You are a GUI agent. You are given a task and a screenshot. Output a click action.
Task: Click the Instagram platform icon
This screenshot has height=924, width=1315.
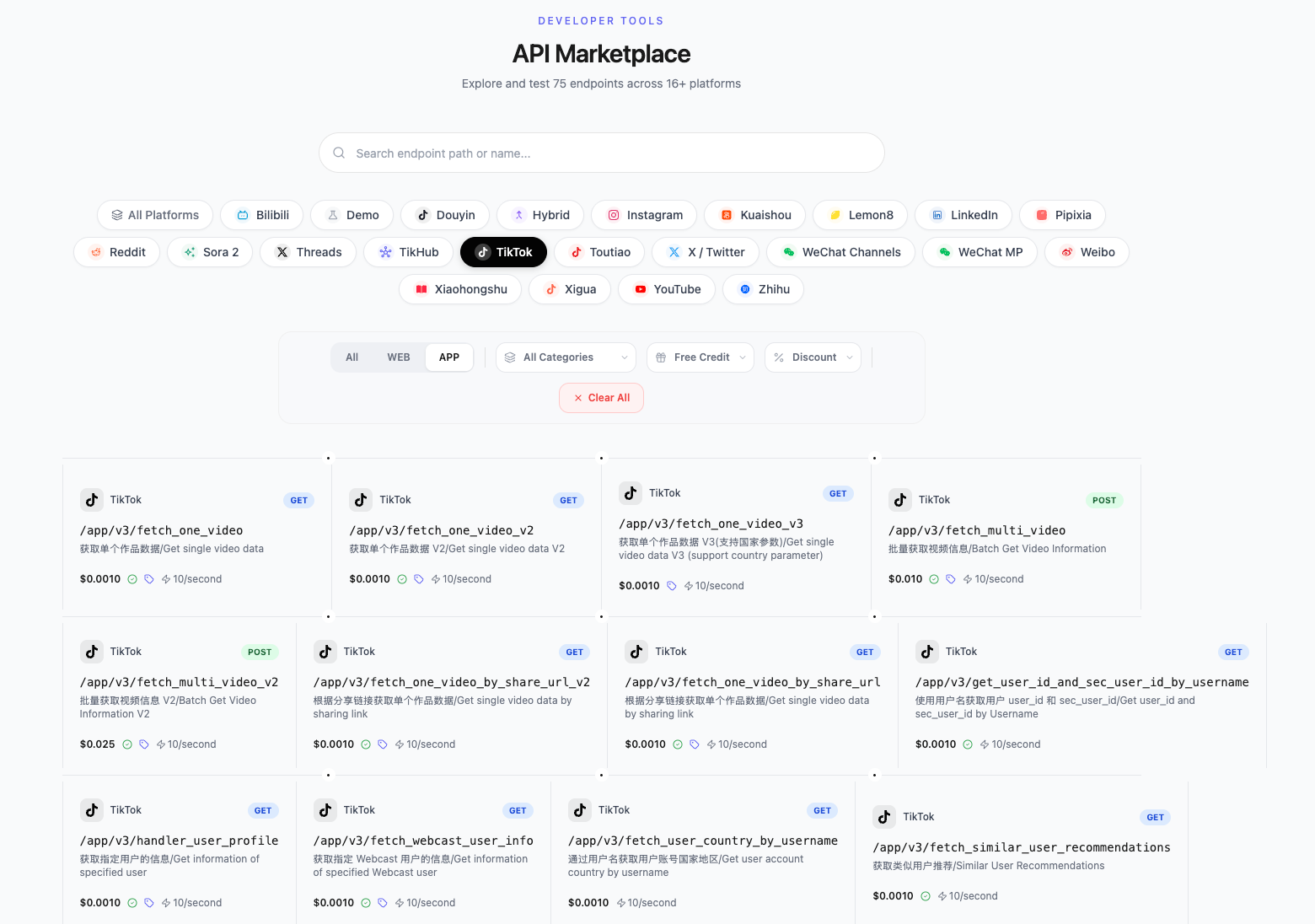coord(614,215)
